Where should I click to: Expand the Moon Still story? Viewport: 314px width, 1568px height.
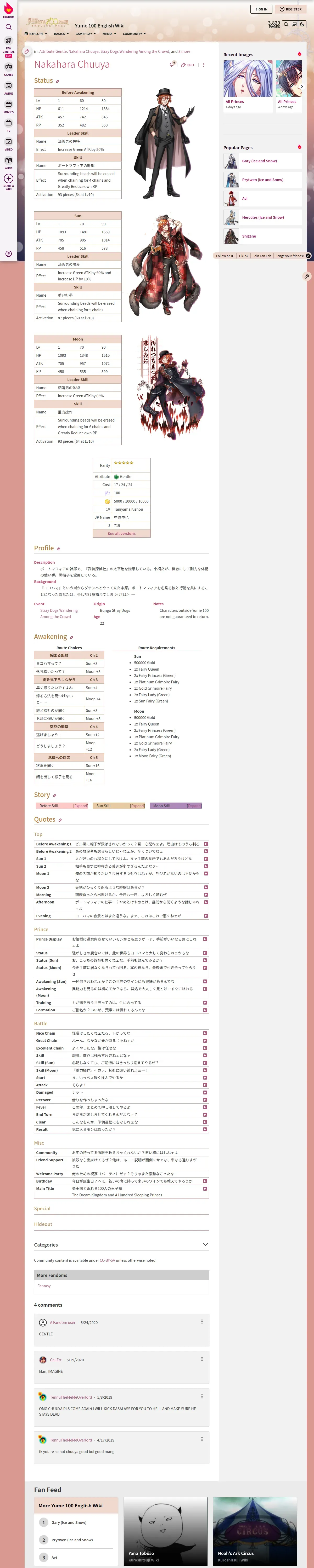[194, 806]
